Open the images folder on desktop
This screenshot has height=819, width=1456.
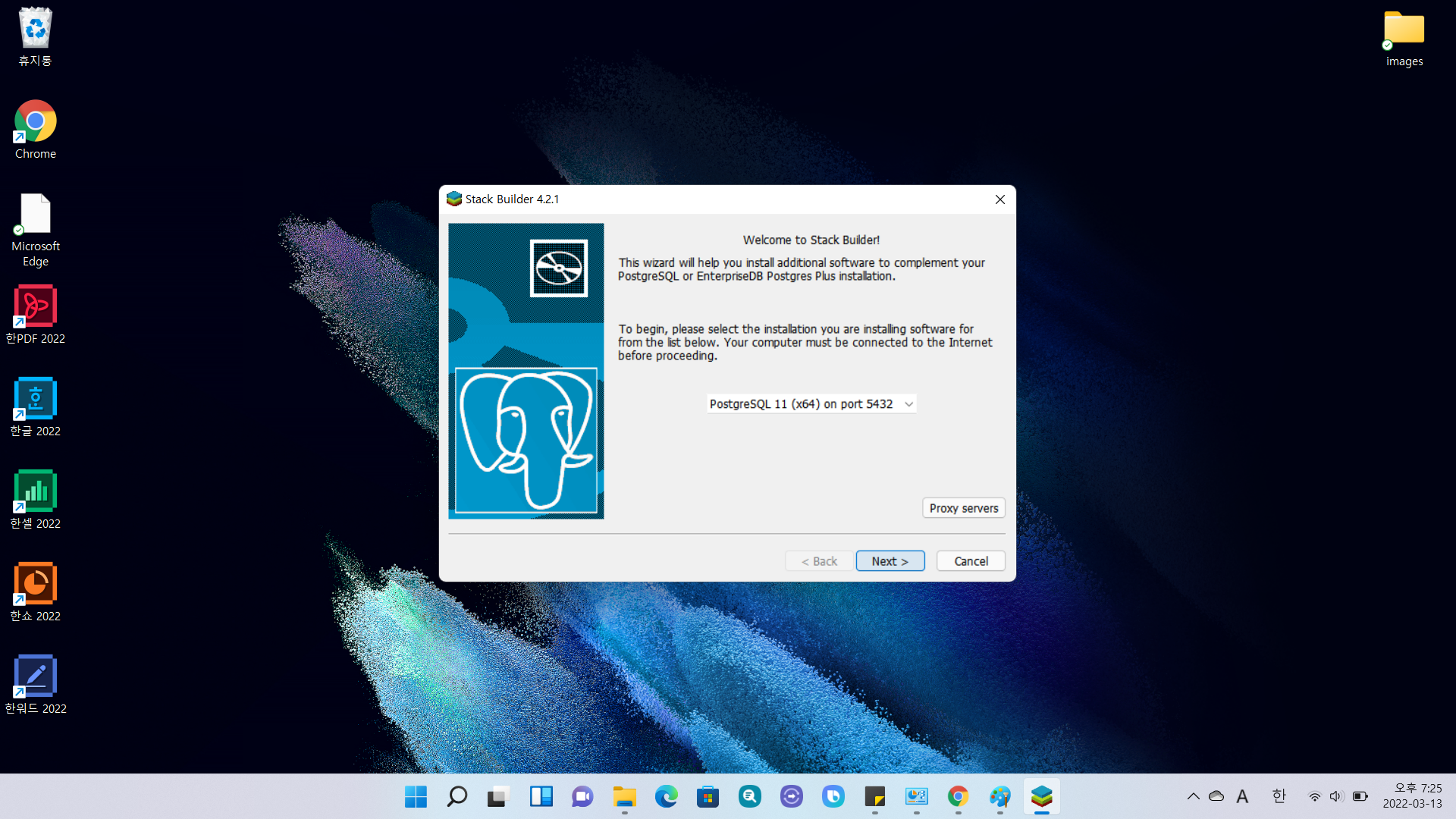(x=1404, y=30)
